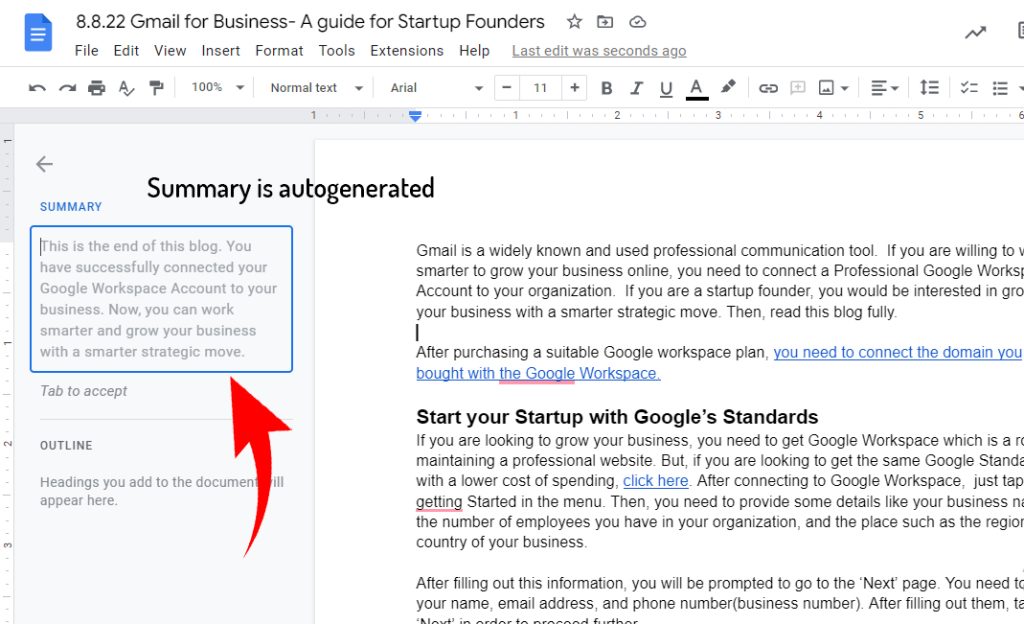Run spelling and grammar check
Viewport: 1024px width, 624px height.
click(x=126, y=87)
